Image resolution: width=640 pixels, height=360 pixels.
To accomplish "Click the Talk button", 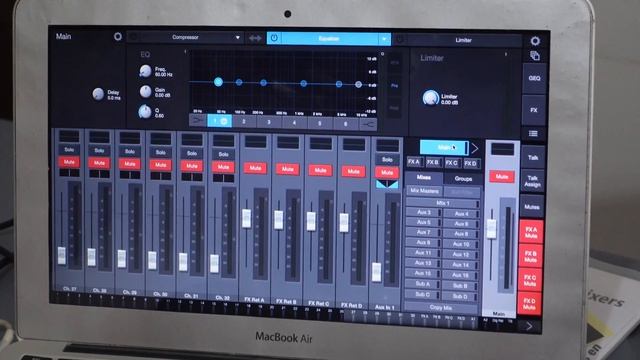I will point(533,158).
